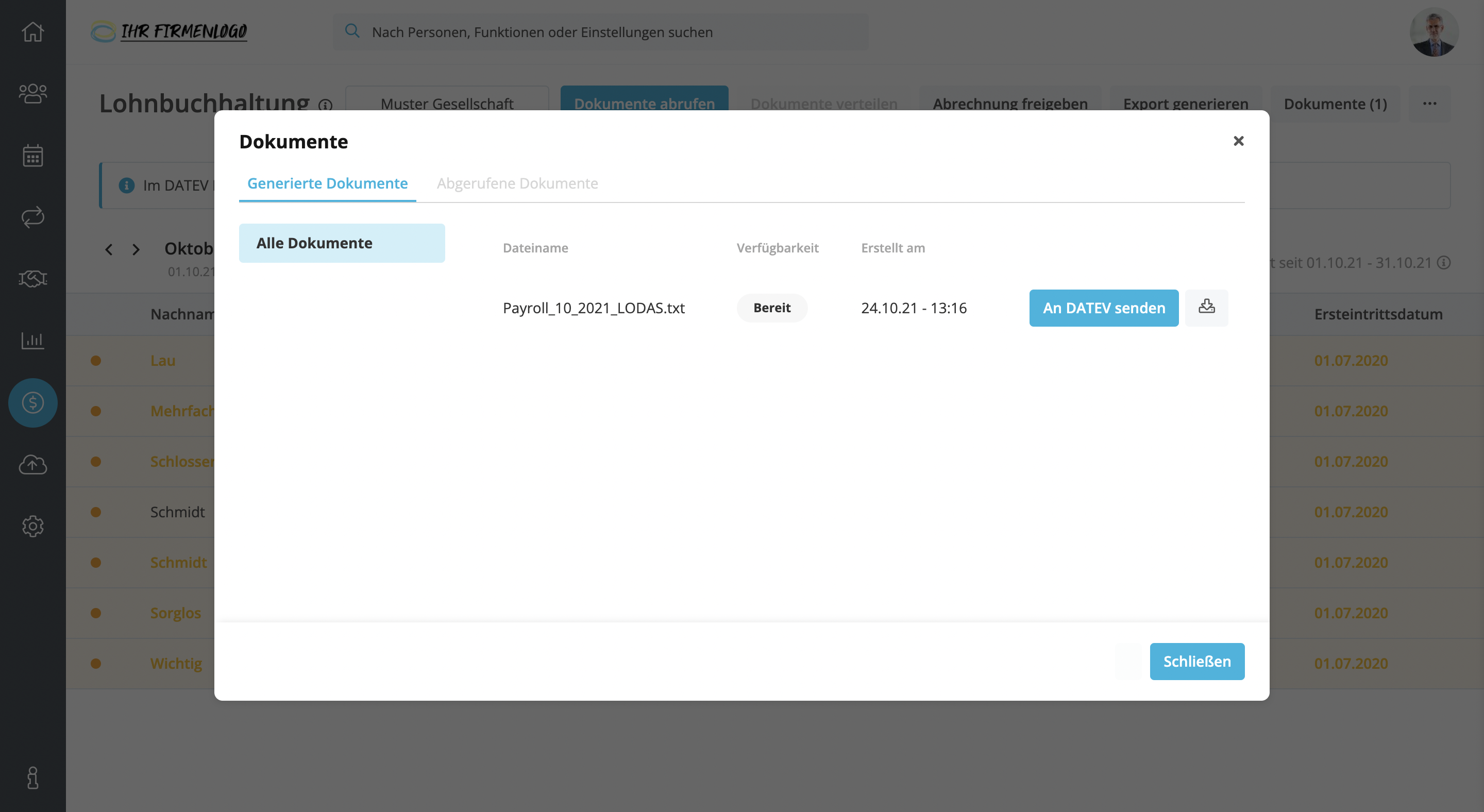Open Dokumente (1) button in header
The width and height of the screenshot is (1484, 812).
(1336, 105)
